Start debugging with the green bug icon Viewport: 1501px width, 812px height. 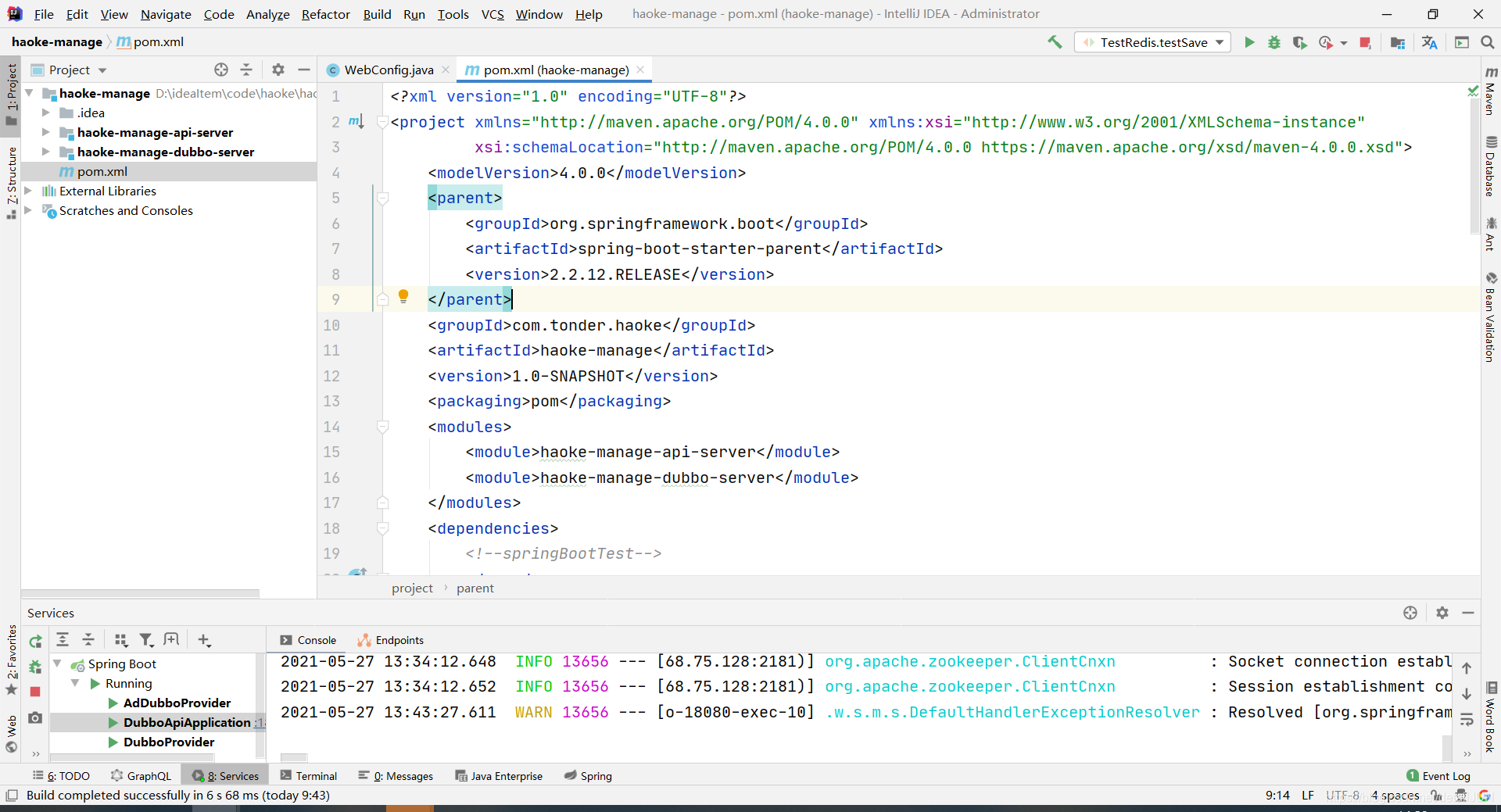1274,42
